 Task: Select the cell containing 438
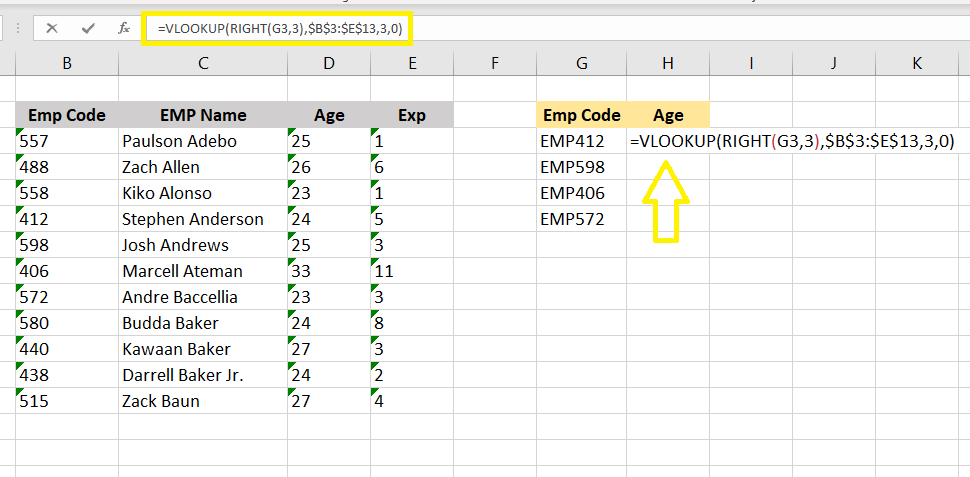[x=67, y=375]
